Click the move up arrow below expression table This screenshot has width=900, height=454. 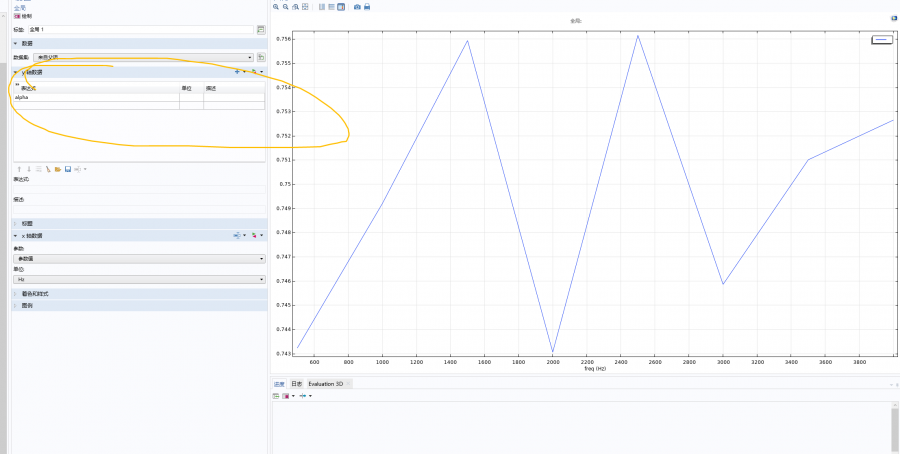tap(19, 169)
